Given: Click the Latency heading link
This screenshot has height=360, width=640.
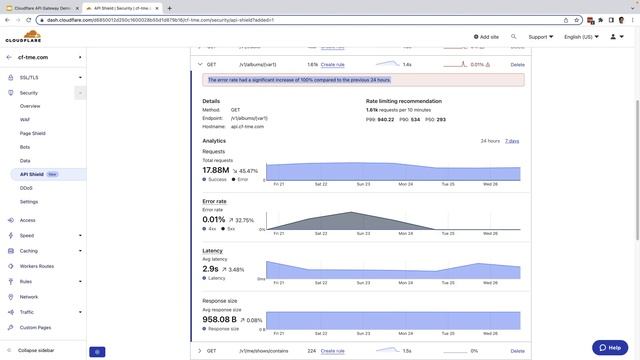Looking at the screenshot, I should [212, 251].
